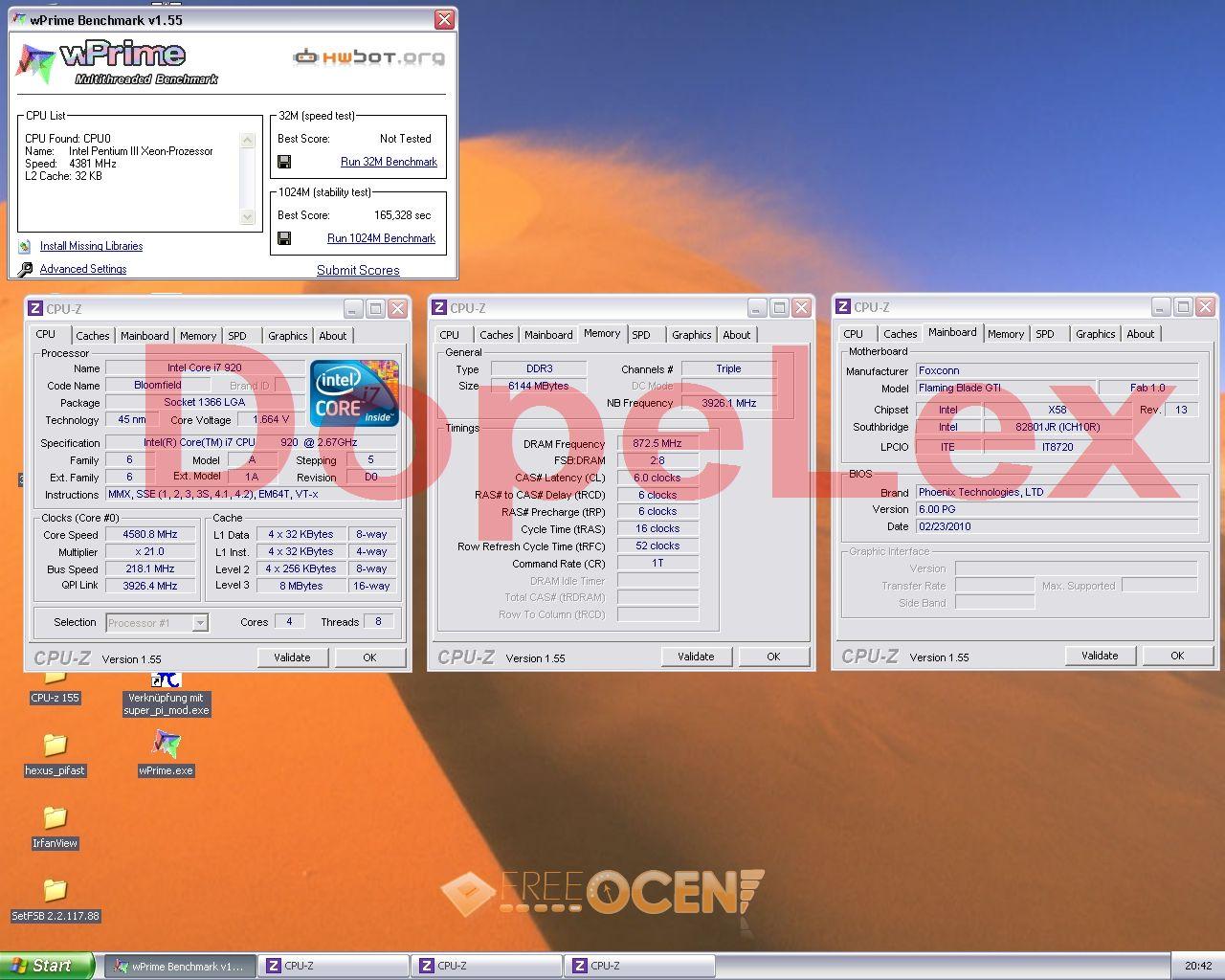Open the Processor #1 selection dropdown
Image resolution: width=1225 pixels, height=980 pixels.
200,623
